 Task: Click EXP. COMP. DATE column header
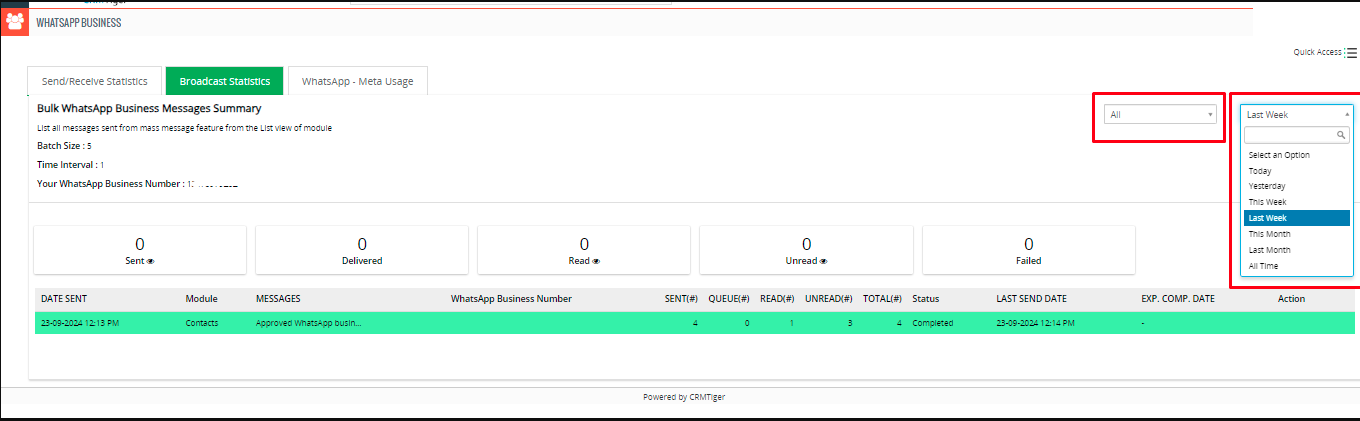1178,299
